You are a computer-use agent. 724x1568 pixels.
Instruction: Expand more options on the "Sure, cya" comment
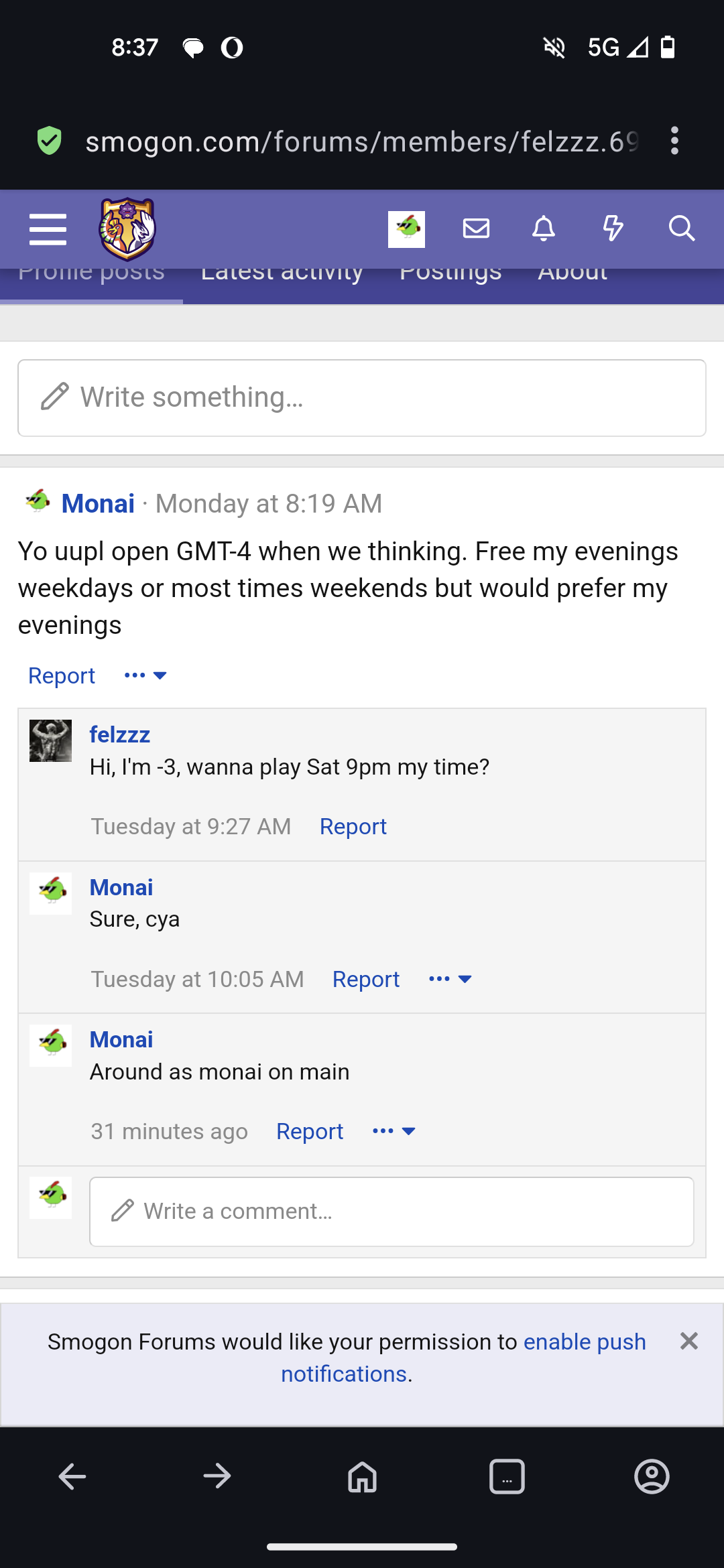coord(450,979)
